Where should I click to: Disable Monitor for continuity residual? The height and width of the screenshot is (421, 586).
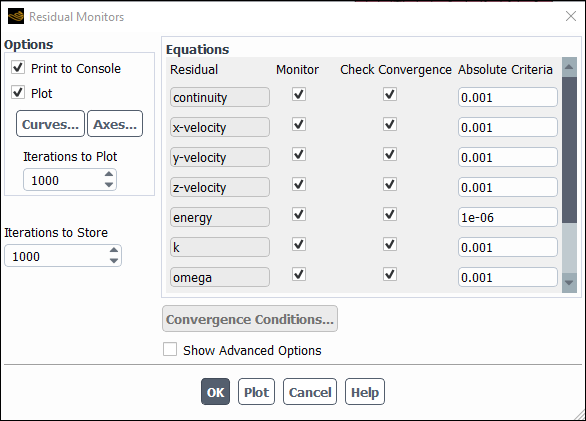299,94
